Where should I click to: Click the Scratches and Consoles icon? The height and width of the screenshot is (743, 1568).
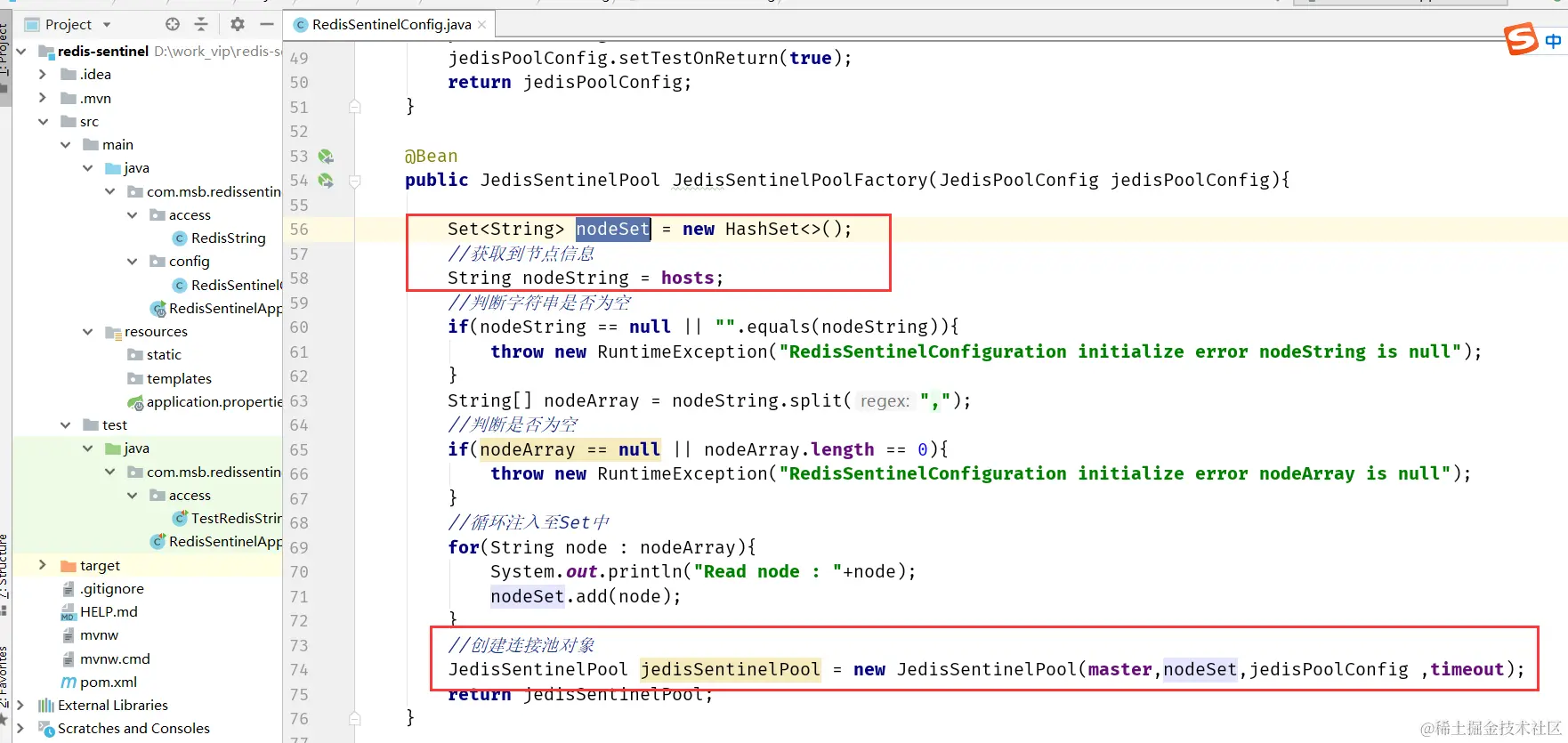[46, 729]
